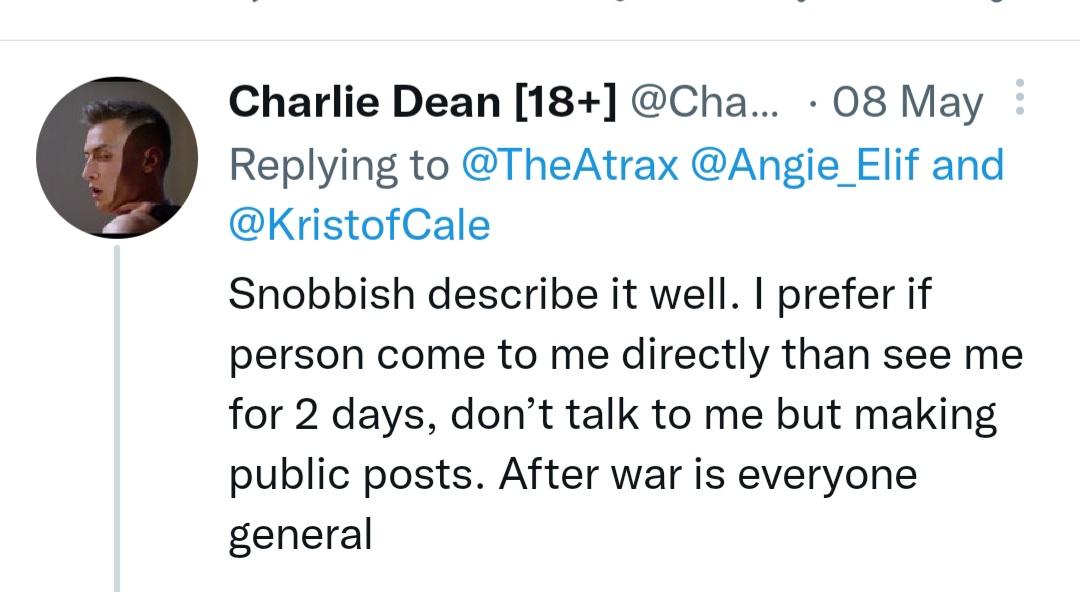Select the vertical thread line below the avatar
1080x592 pixels.
[117, 418]
